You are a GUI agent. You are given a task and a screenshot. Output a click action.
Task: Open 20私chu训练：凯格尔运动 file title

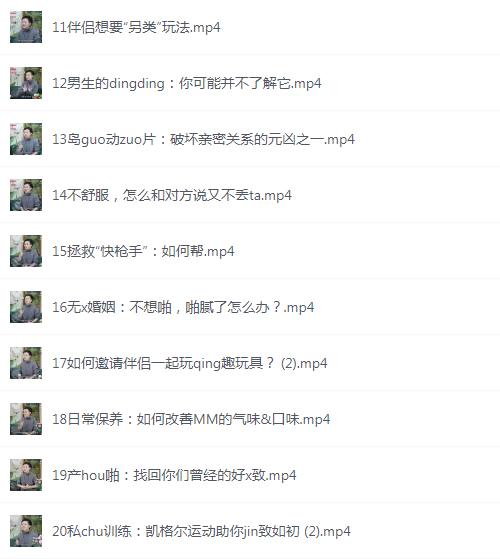pyautogui.click(x=201, y=531)
